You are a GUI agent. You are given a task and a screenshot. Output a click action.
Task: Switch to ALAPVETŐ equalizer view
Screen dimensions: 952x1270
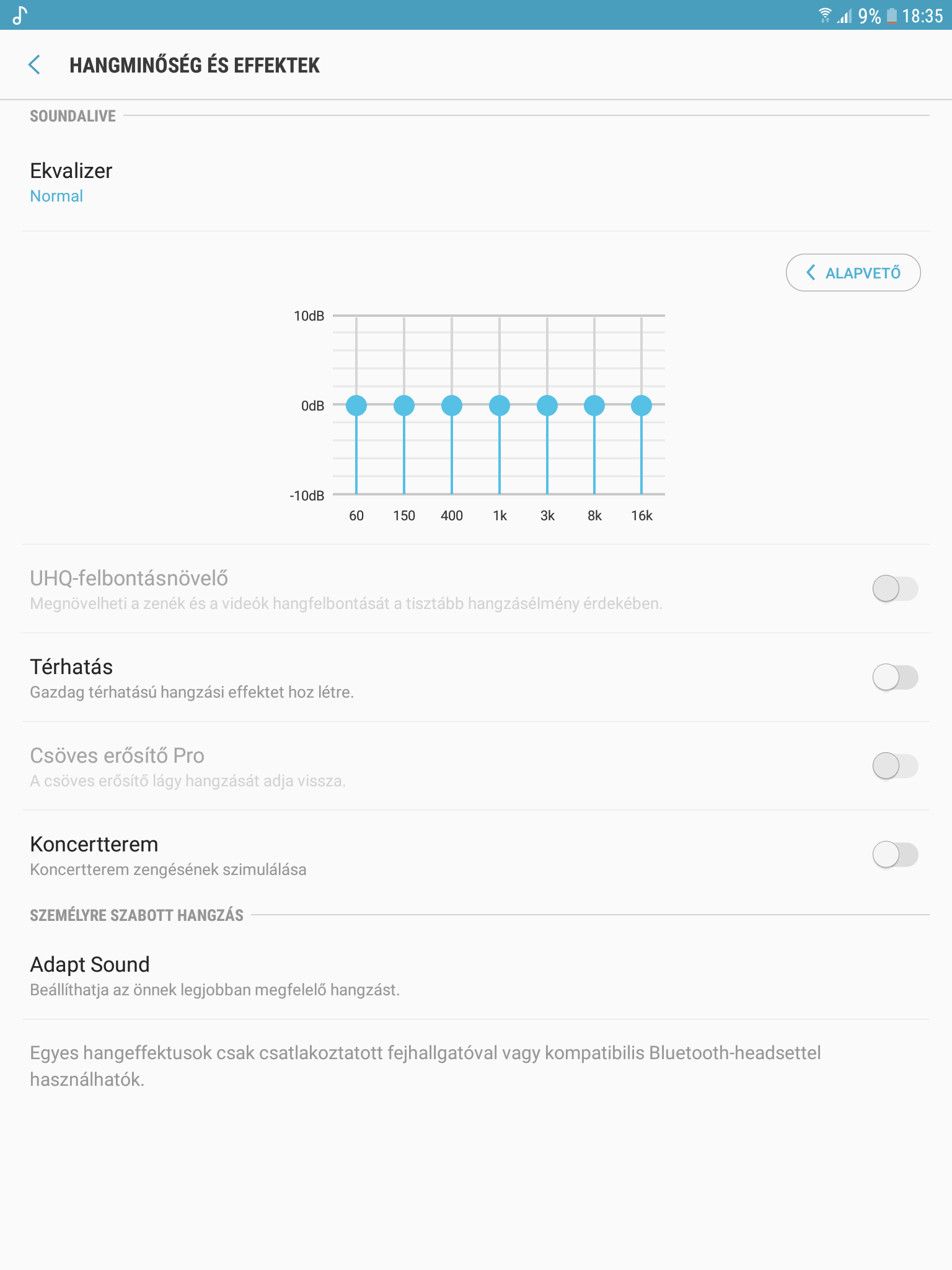pyautogui.click(x=853, y=272)
